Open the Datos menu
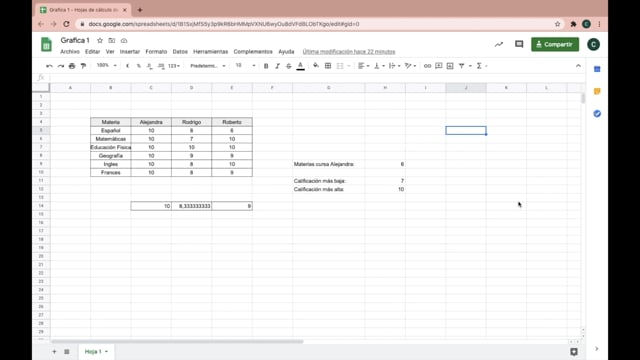 pos(180,51)
